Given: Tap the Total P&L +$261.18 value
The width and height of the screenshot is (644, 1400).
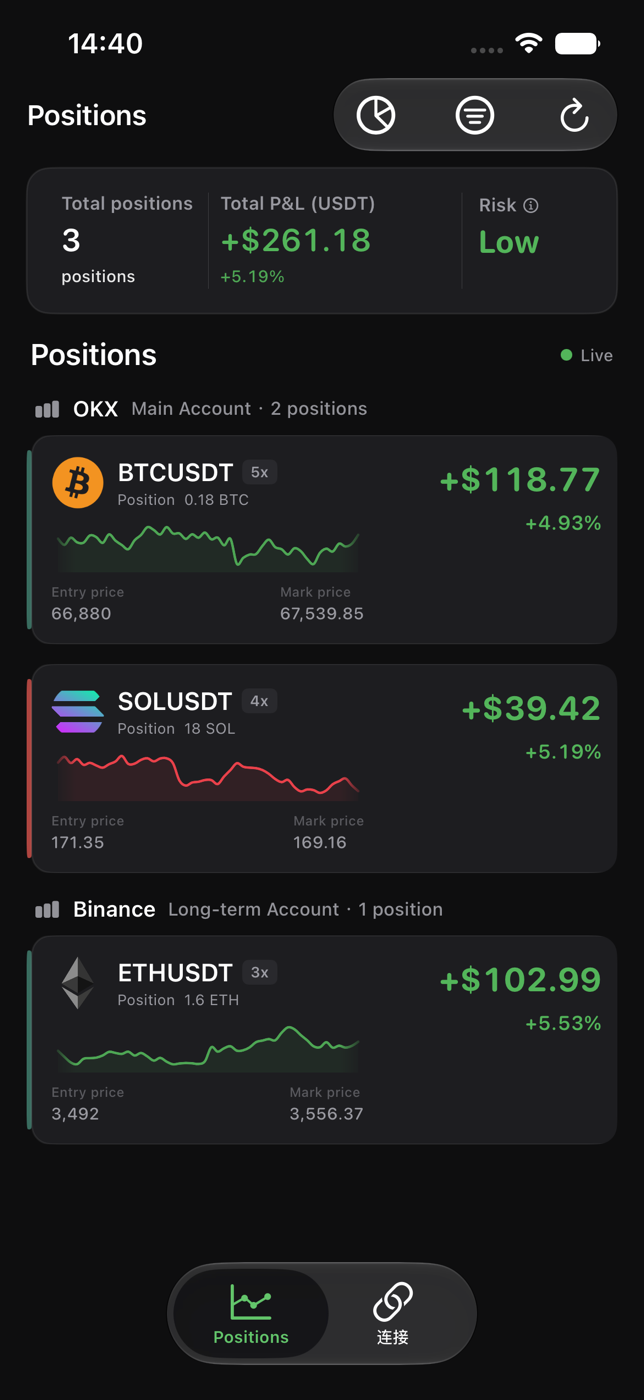Looking at the screenshot, I should pos(295,240).
